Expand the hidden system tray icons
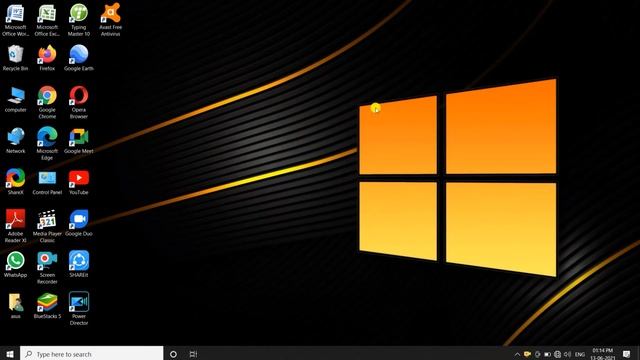Image resolution: width=640 pixels, height=360 pixels. pyautogui.click(x=517, y=354)
